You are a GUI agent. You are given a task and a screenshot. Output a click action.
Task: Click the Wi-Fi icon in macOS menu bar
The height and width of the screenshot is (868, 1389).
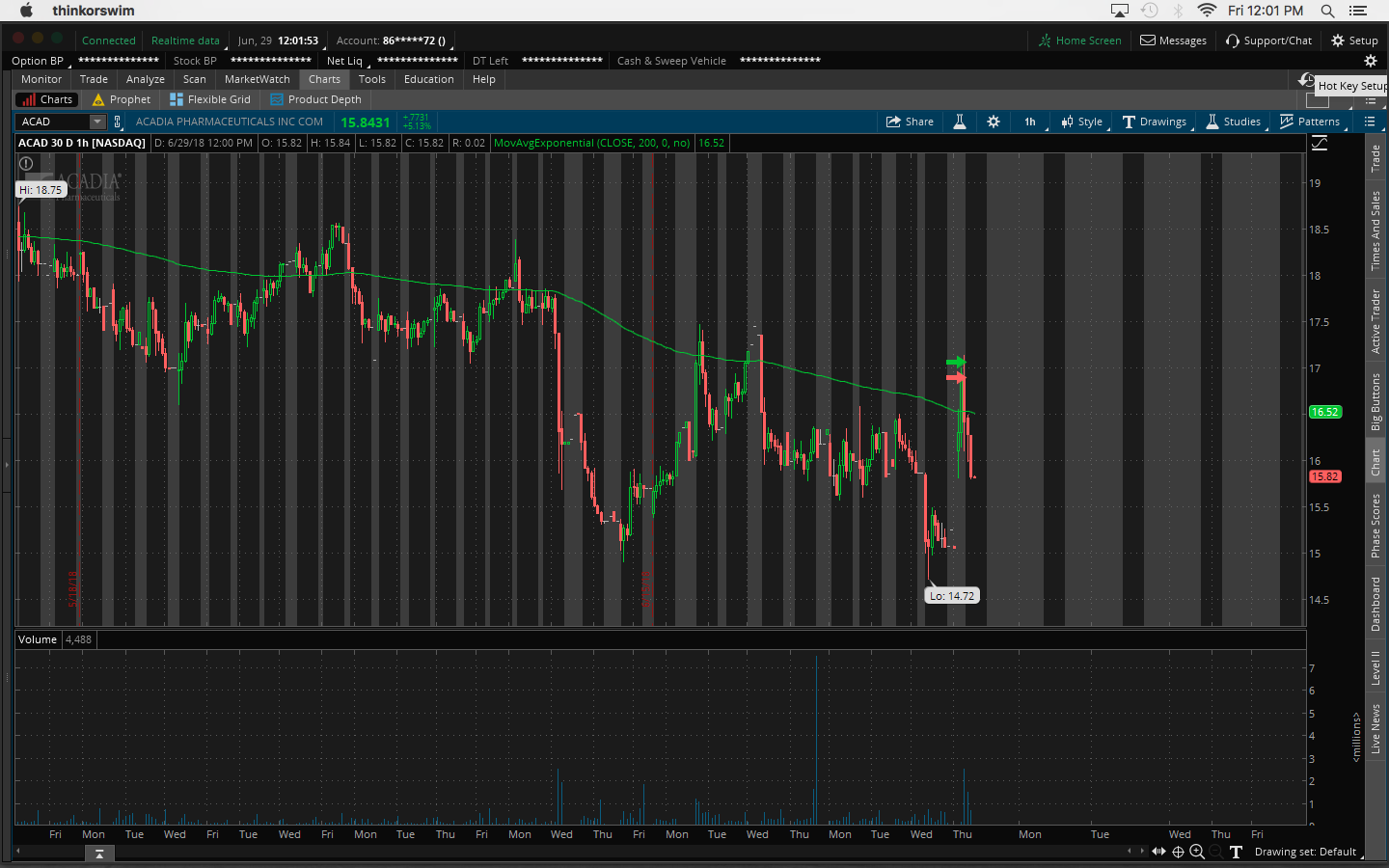point(1207,11)
